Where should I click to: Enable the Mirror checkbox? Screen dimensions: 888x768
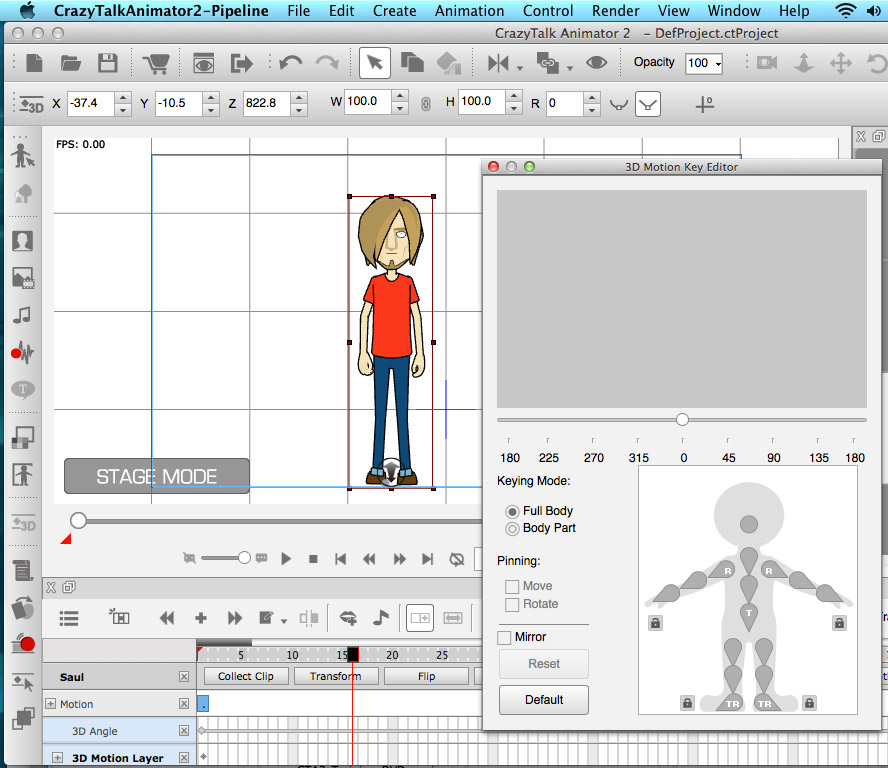[x=504, y=637]
